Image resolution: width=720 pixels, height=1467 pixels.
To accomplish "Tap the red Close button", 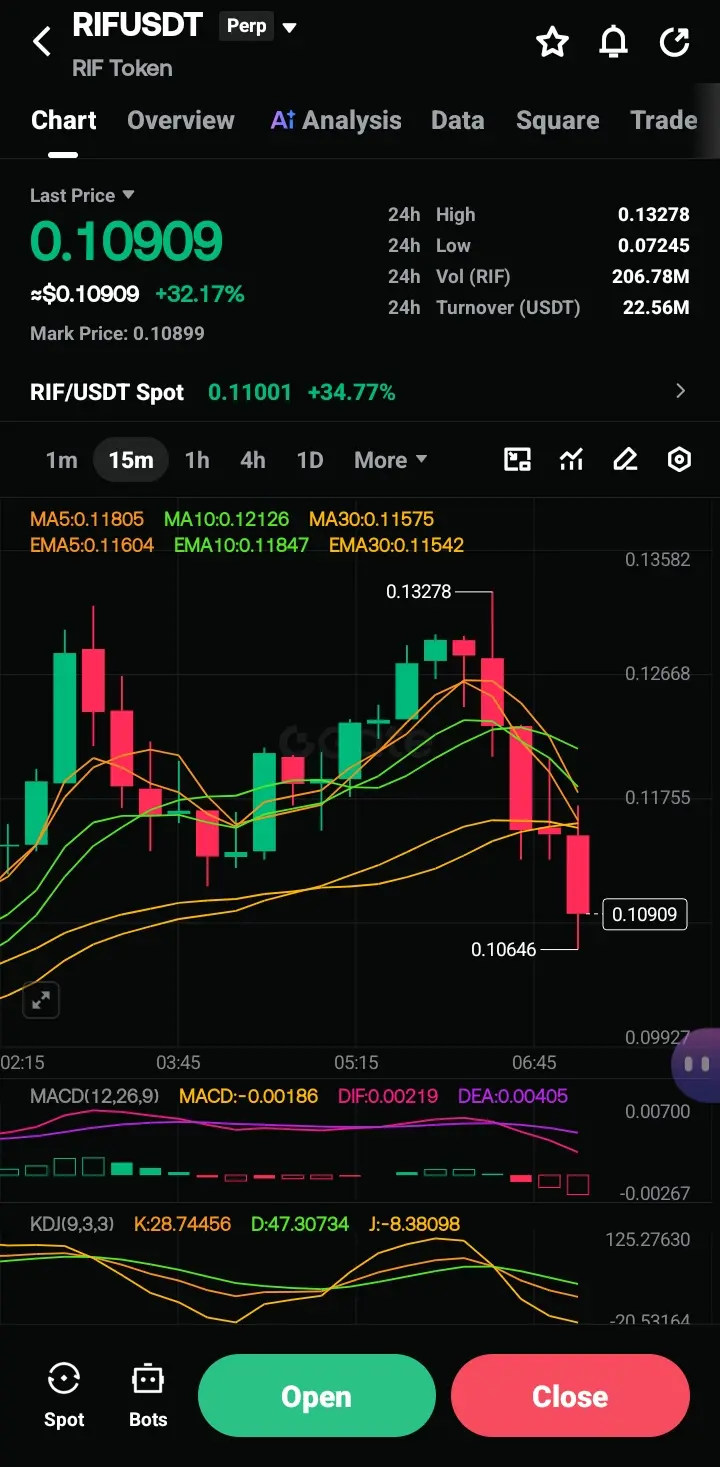I will click(x=570, y=1396).
